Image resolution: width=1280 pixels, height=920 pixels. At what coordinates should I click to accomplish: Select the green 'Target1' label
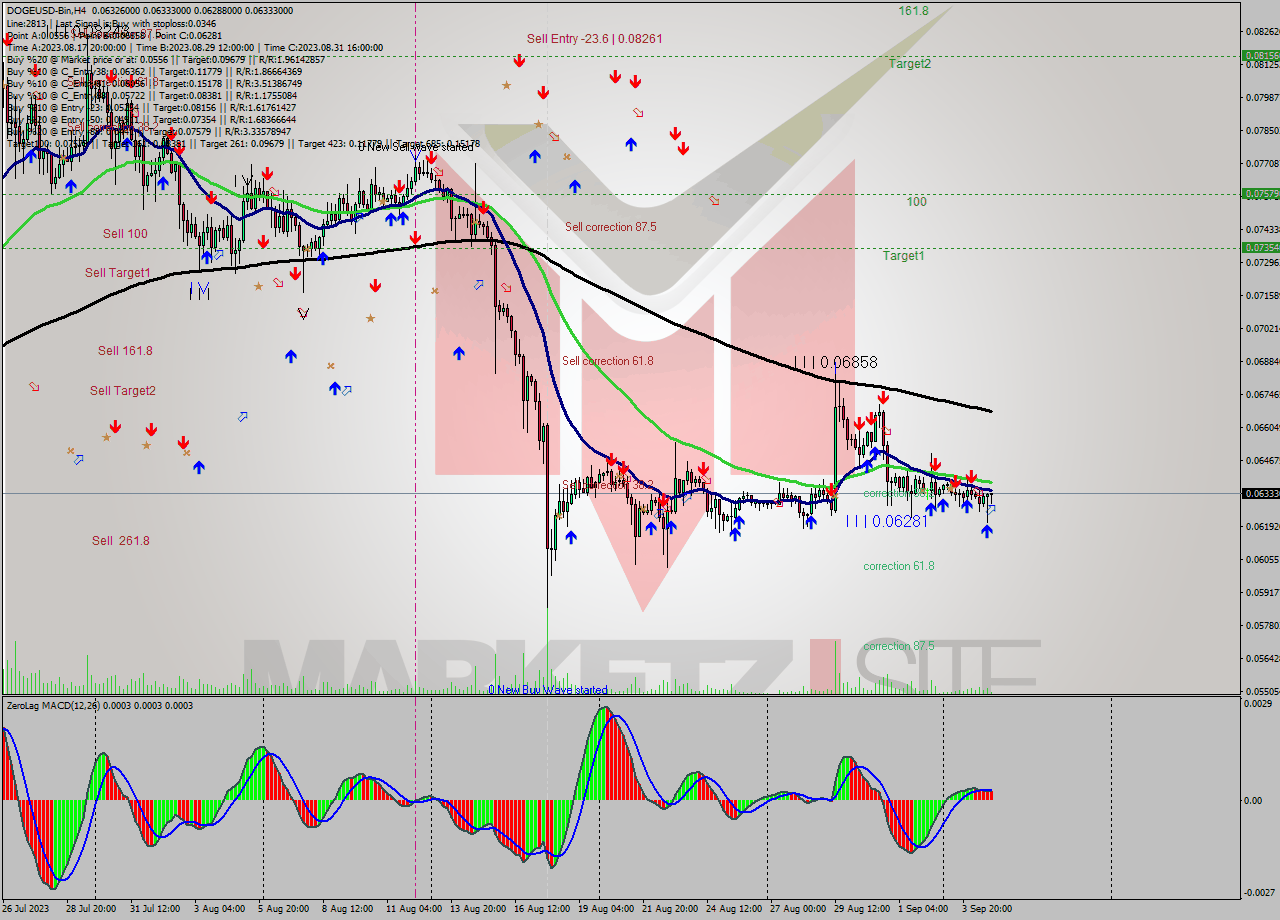tap(903, 256)
